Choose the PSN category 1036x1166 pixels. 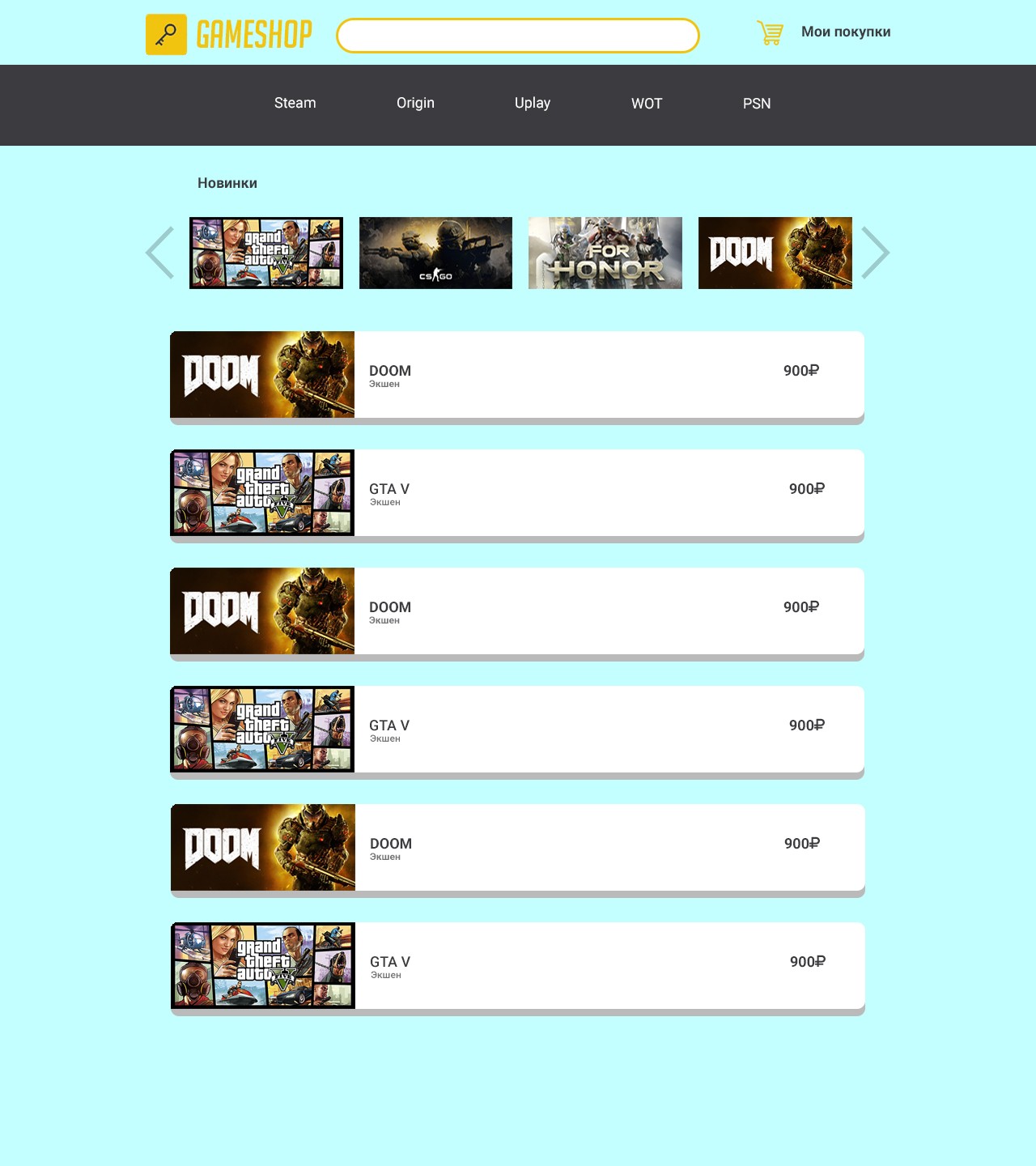tap(757, 104)
